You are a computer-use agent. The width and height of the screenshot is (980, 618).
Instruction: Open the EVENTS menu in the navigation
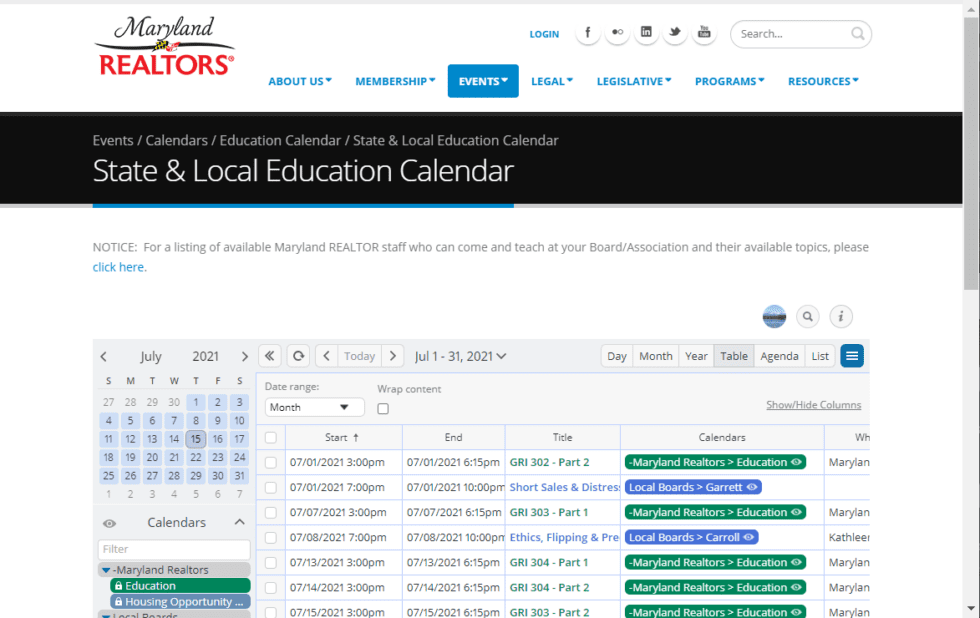[483, 81]
